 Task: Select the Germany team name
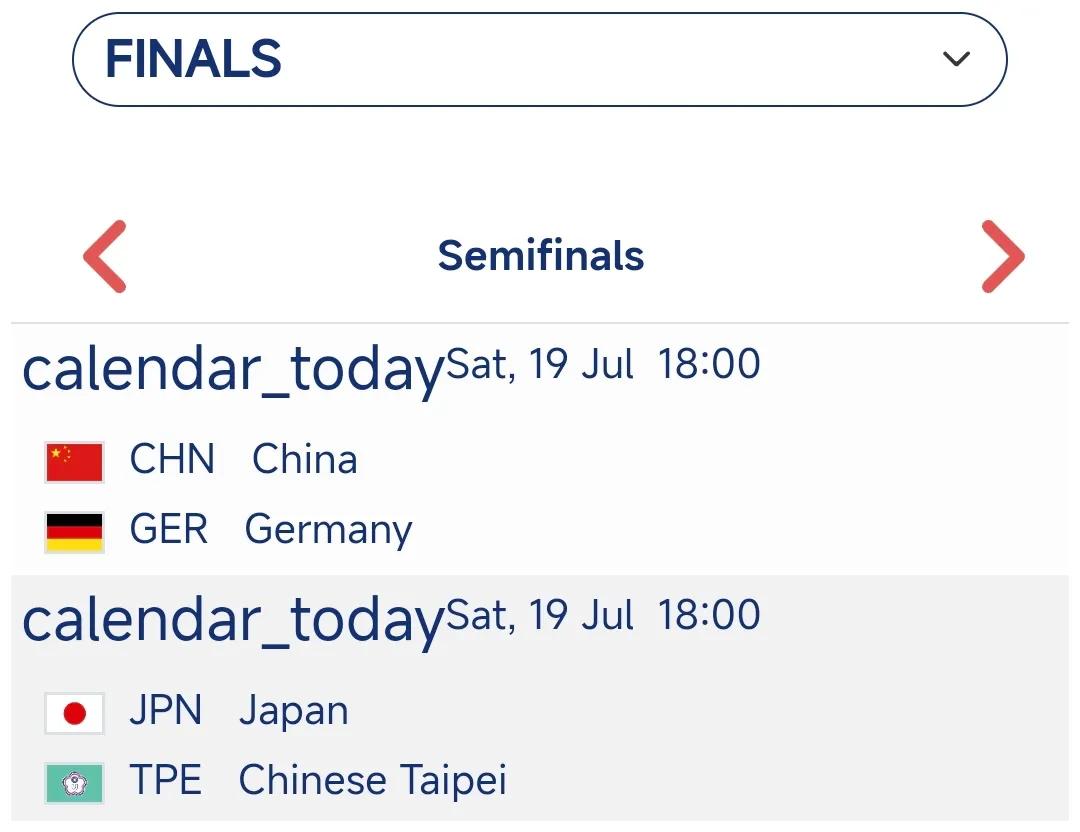[x=329, y=530]
